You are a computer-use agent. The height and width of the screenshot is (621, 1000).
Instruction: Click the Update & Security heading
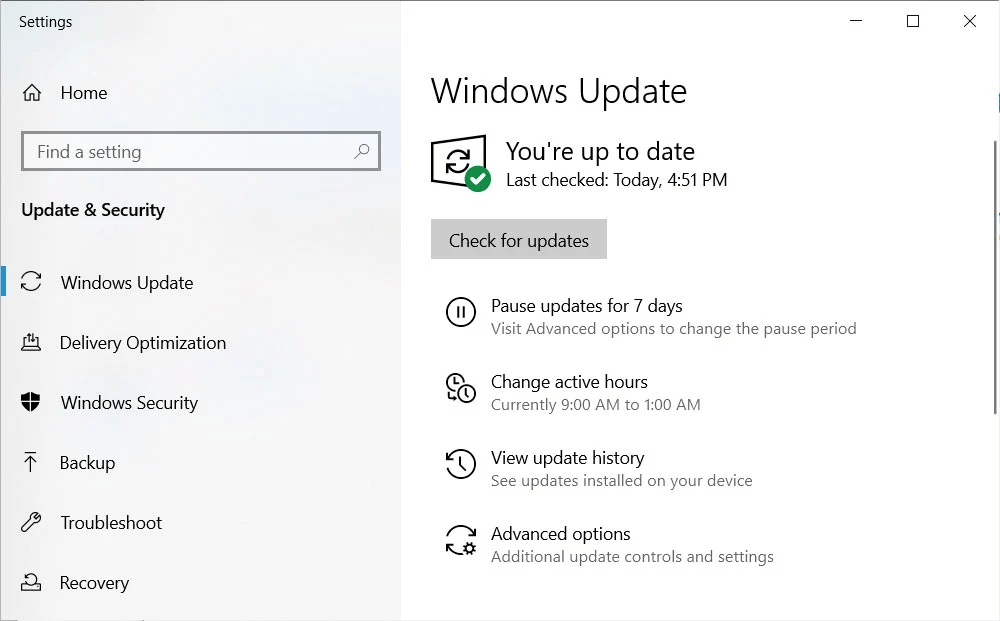click(x=93, y=210)
